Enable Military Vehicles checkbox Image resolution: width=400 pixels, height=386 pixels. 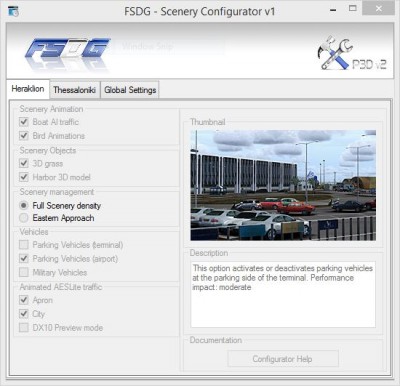tap(24, 272)
